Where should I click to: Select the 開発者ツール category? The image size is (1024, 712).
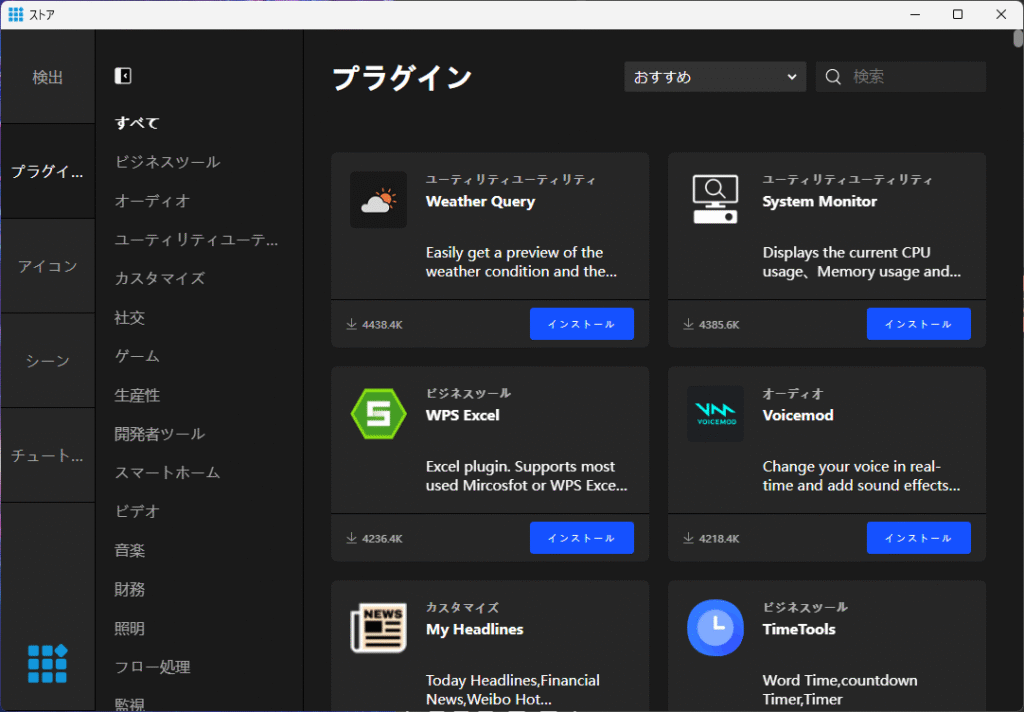coord(160,434)
